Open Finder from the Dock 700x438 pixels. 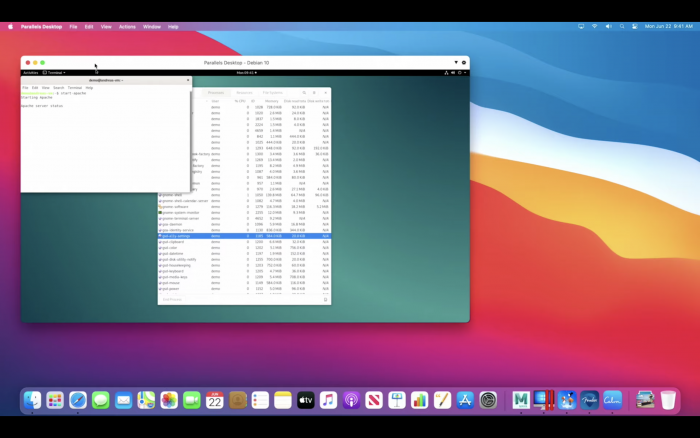coord(32,400)
